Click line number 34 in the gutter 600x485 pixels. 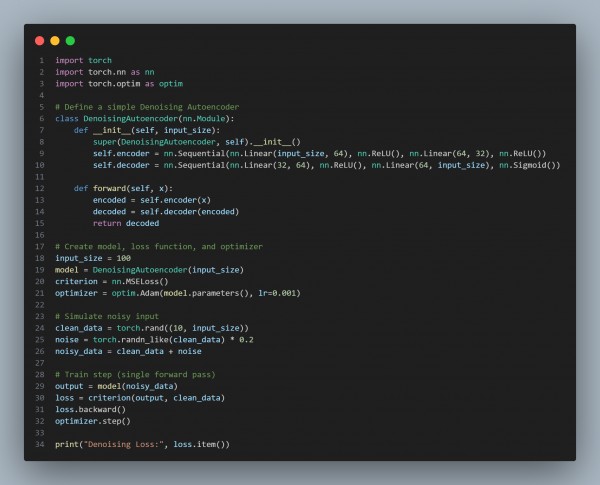40,444
